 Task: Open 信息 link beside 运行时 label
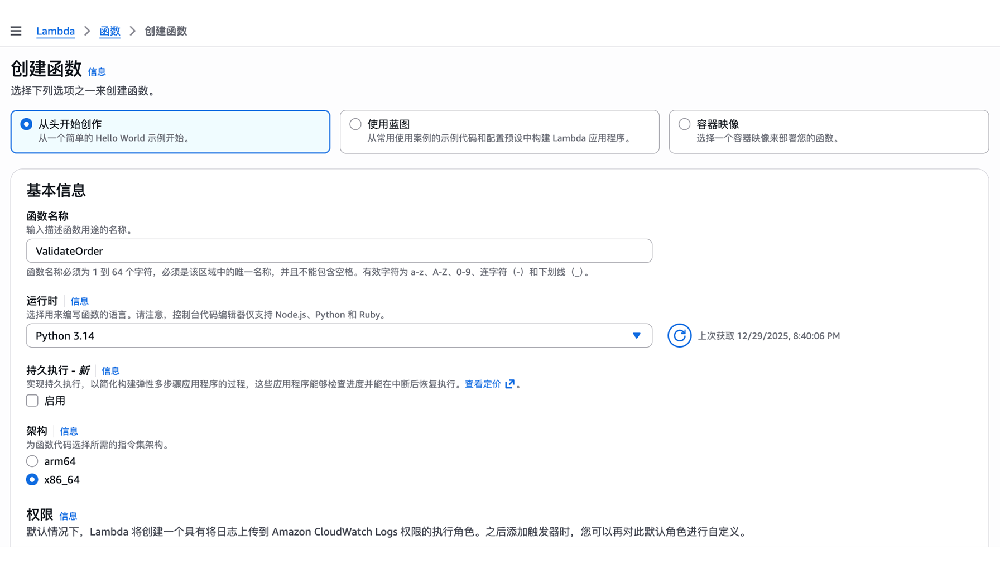tap(79, 301)
